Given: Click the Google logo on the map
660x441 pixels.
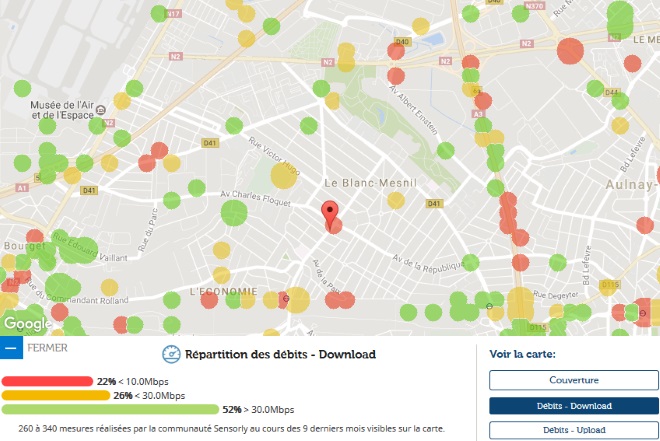Looking at the screenshot, I should click(x=26, y=324).
